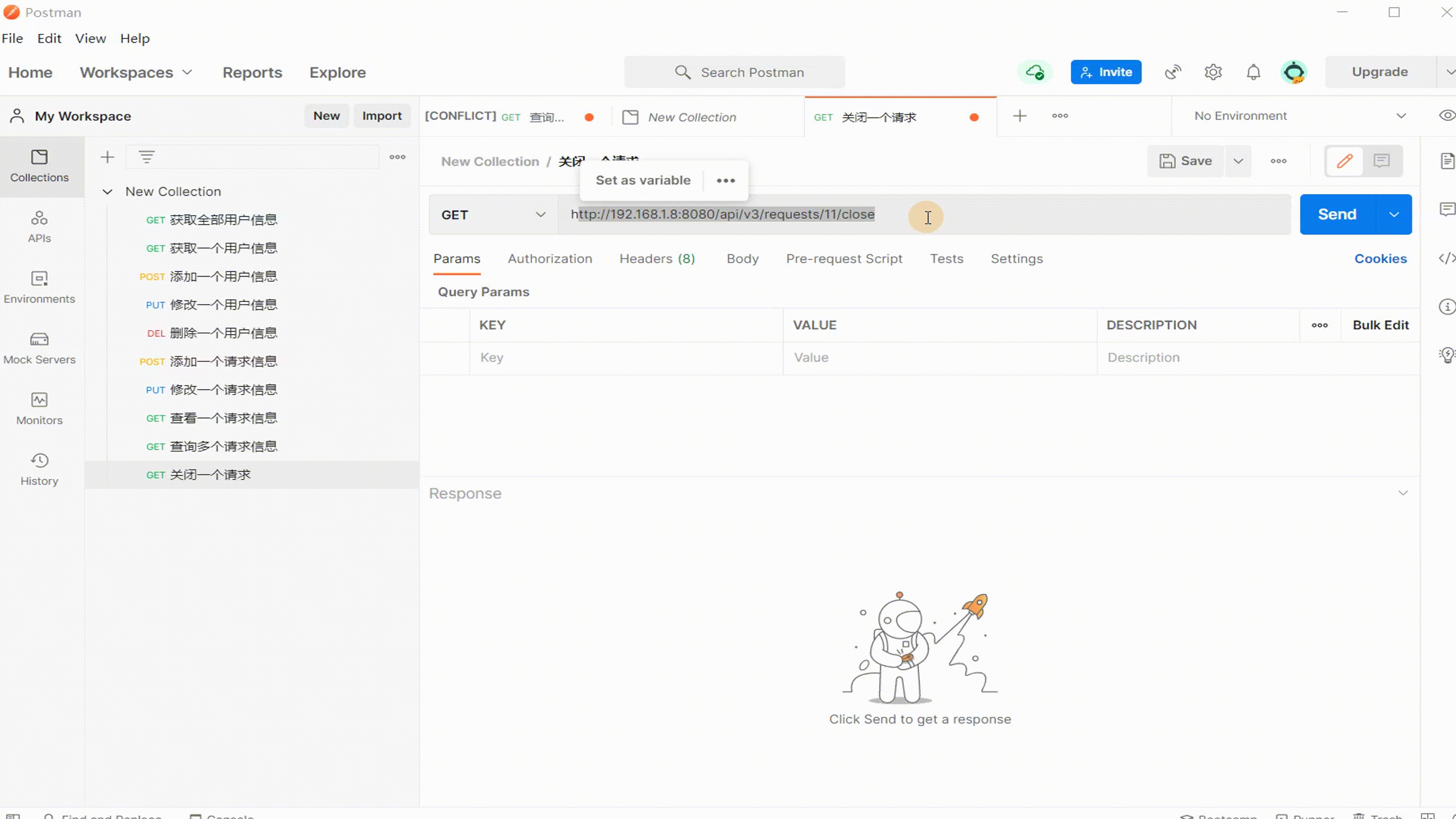Open the View menu
Screen dimensions: 1456x819
click(x=91, y=38)
